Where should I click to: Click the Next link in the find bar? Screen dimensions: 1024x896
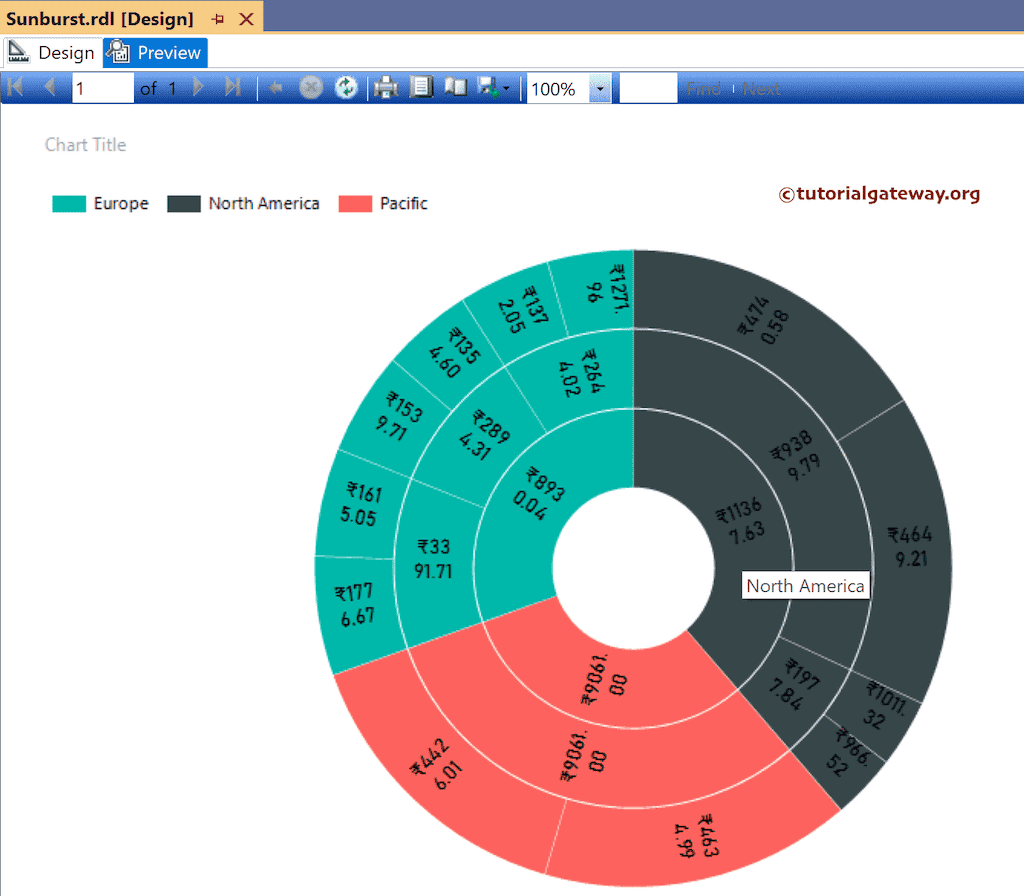pos(762,88)
